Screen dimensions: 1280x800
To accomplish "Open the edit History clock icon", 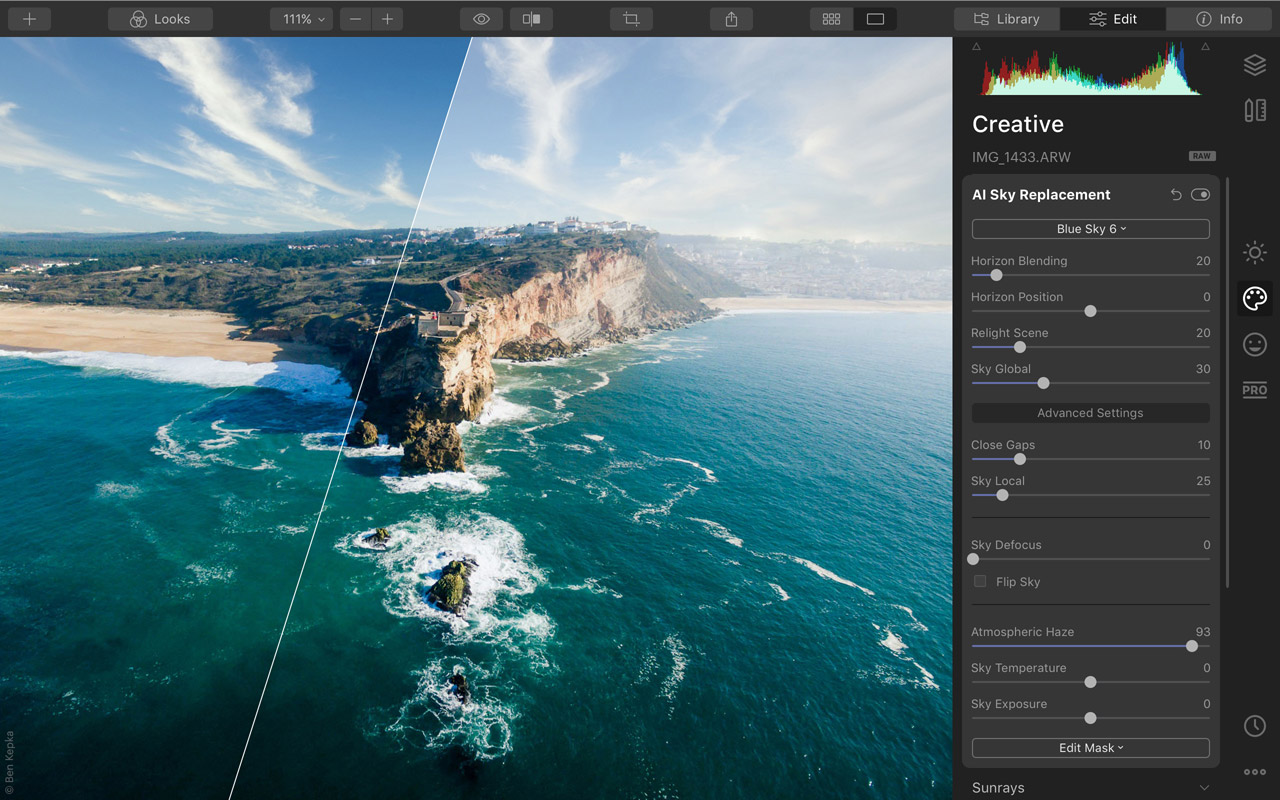I will [x=1254, y=726].
